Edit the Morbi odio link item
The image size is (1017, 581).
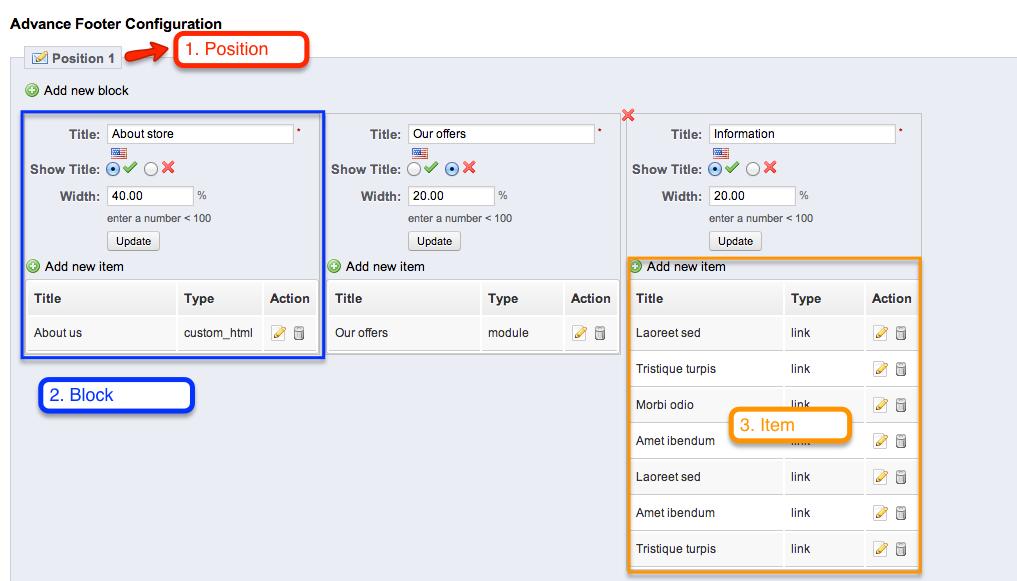[x=881, y=405]
